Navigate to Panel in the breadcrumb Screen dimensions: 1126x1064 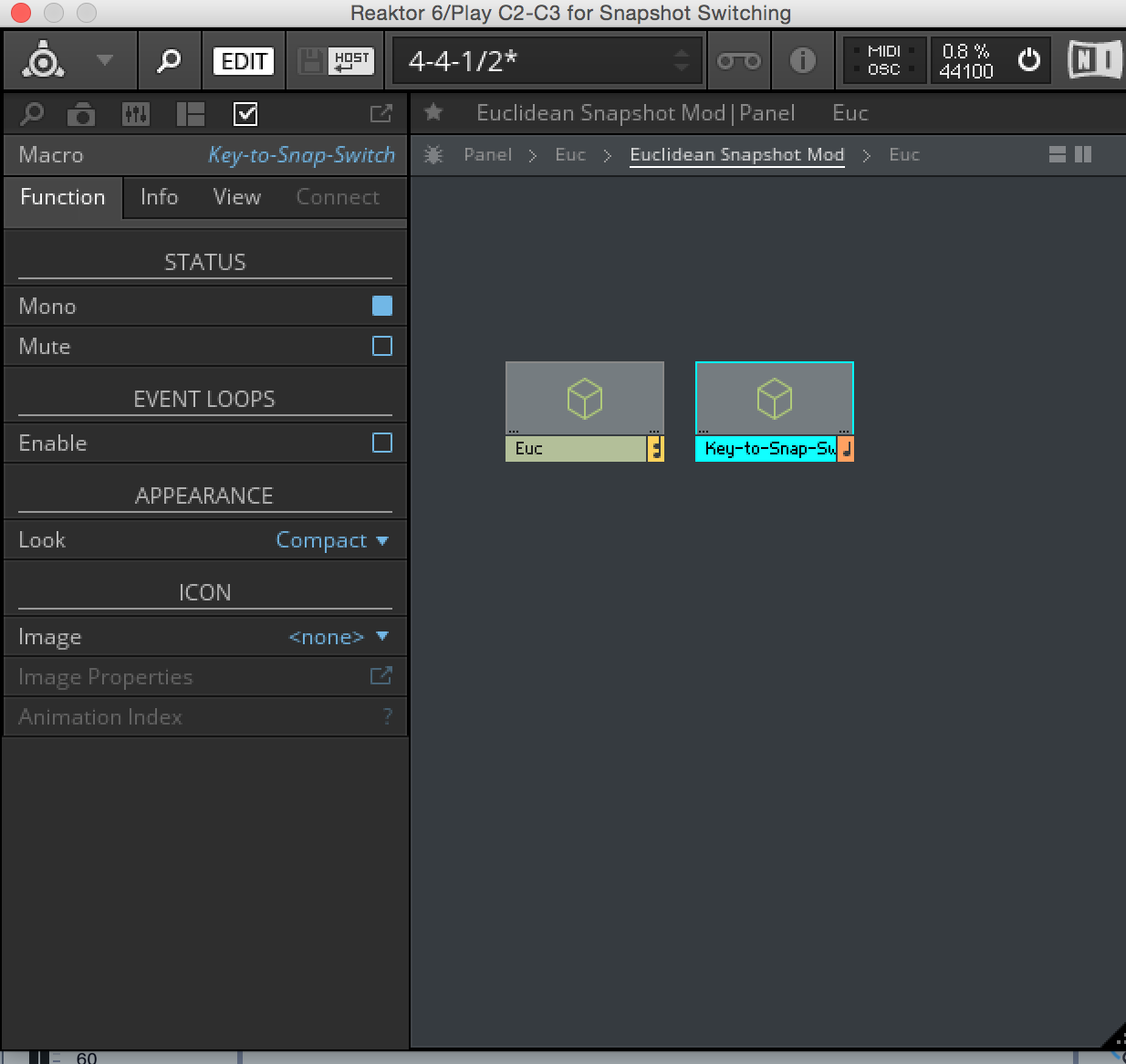coord(487,155)
